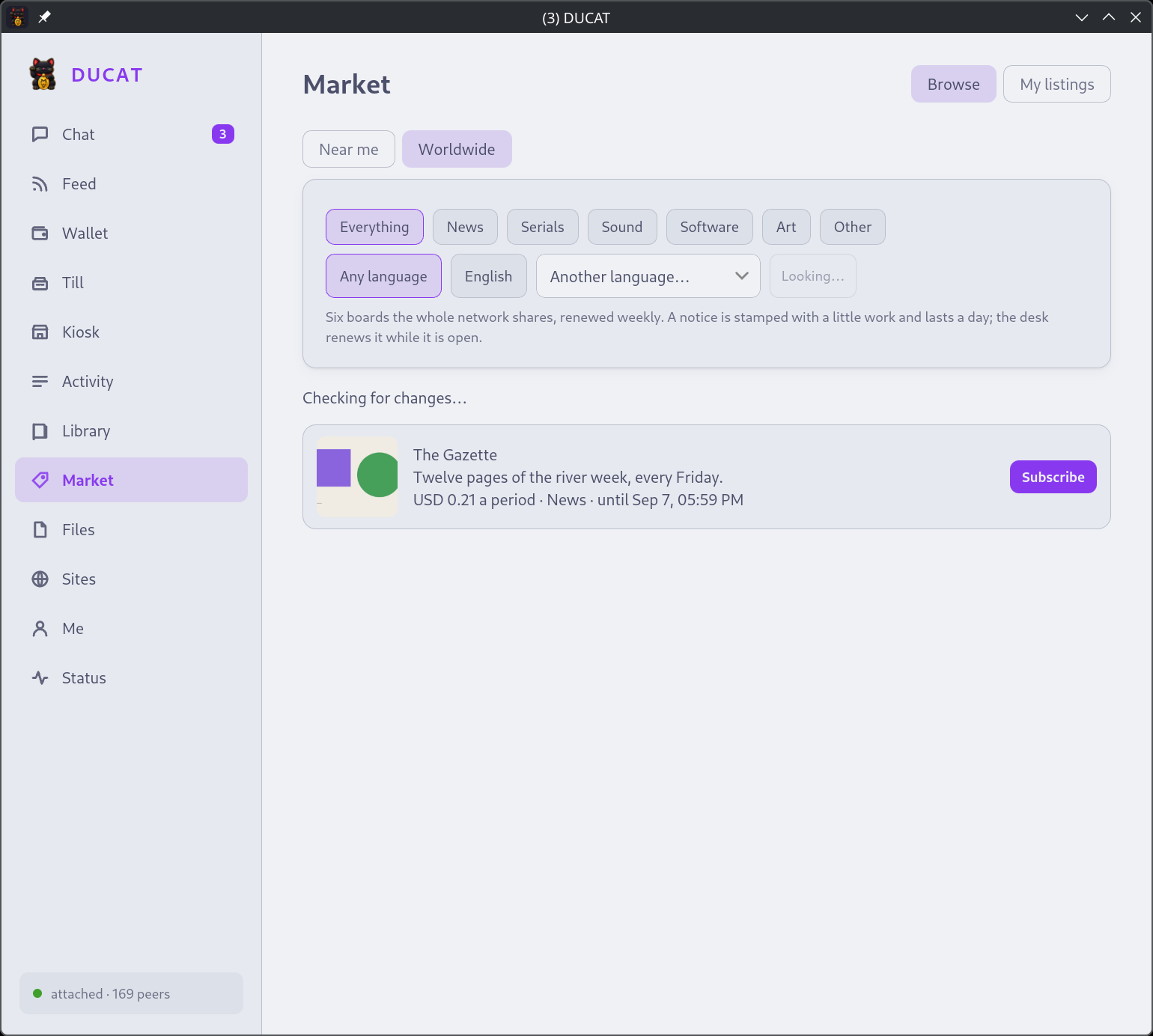Screen dimensions: 1153x1036
Task: Select the Any language filter
Action: click(383, 276)
